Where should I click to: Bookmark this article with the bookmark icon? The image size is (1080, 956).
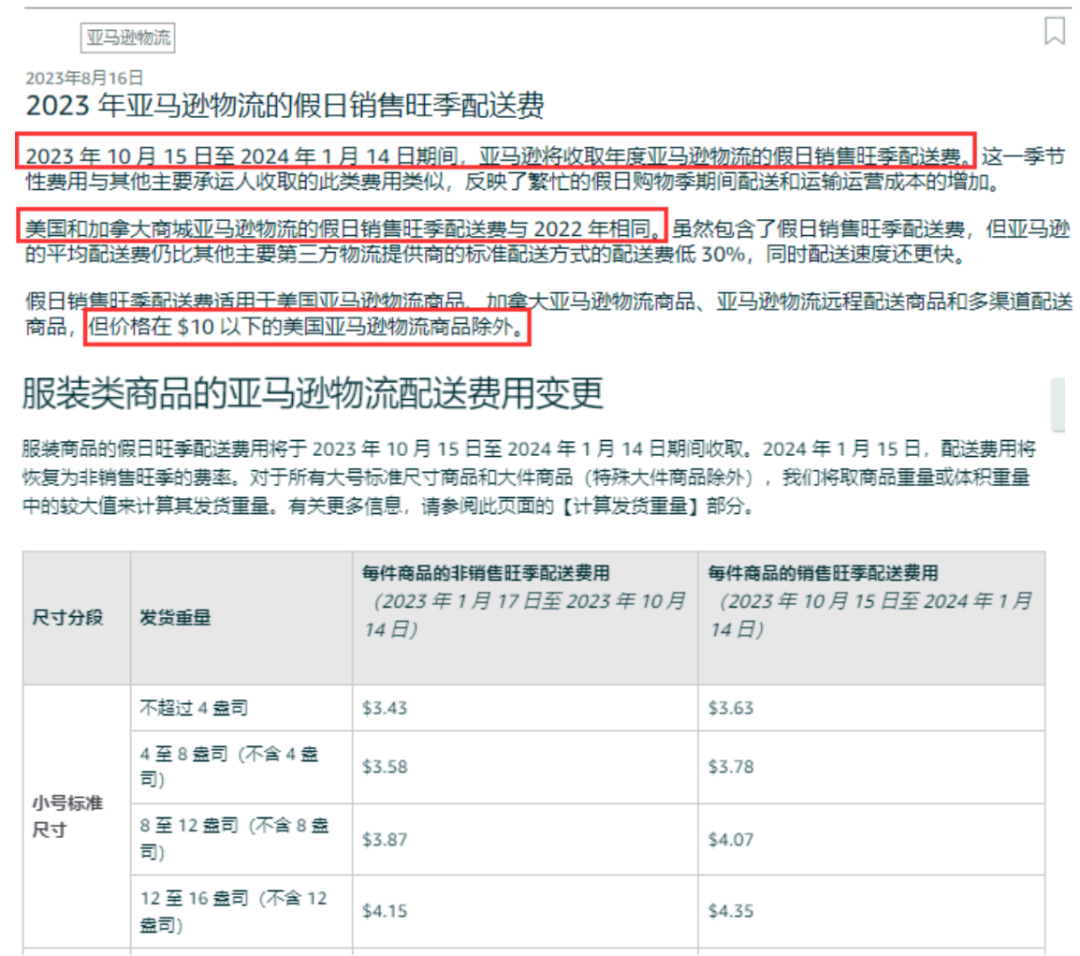click(x=1054, y=31)
